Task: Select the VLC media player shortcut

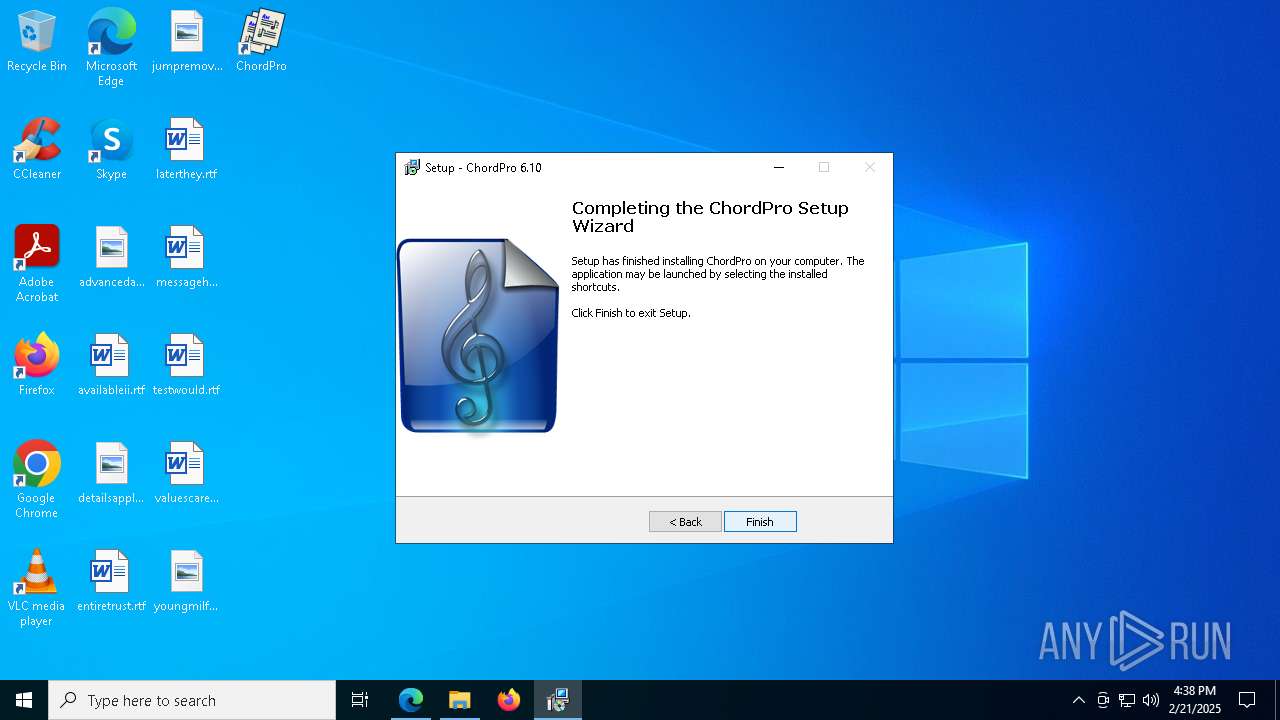Action: (x=37, y=588)
